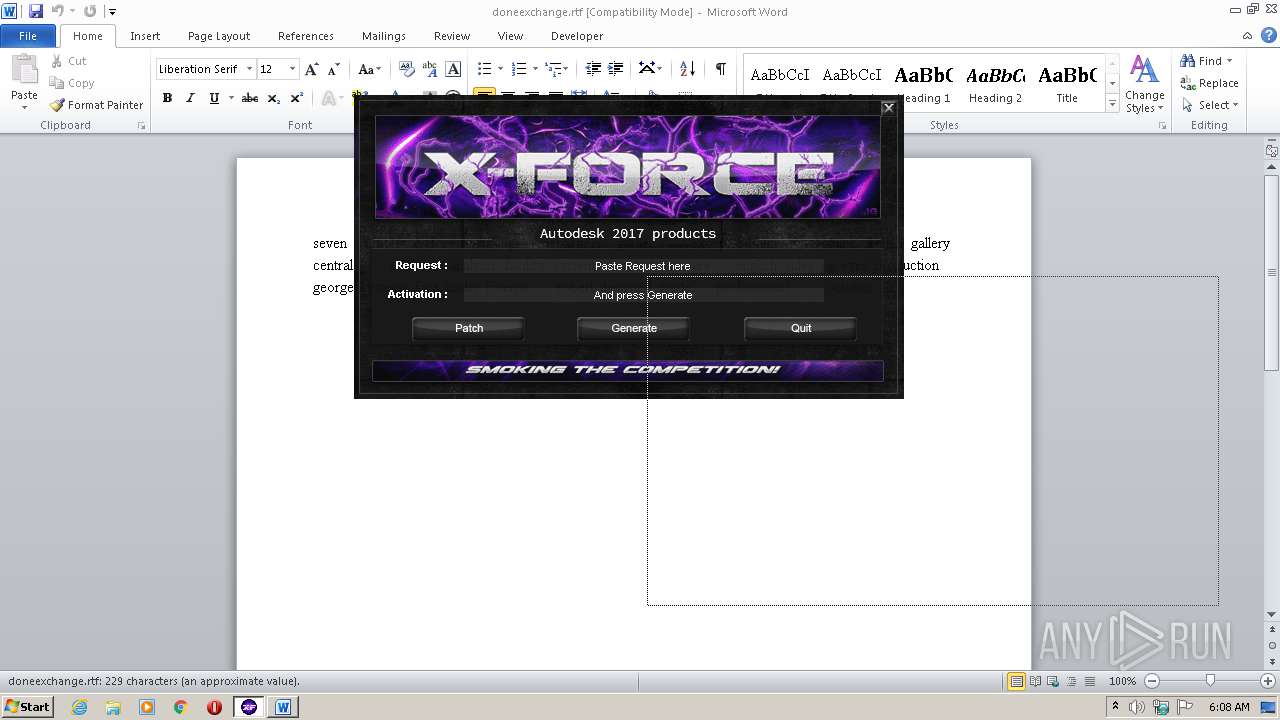Click the Decrease Indent icon
The height and width of the screenshot is (720, 1280).
[x=593, y=69]
